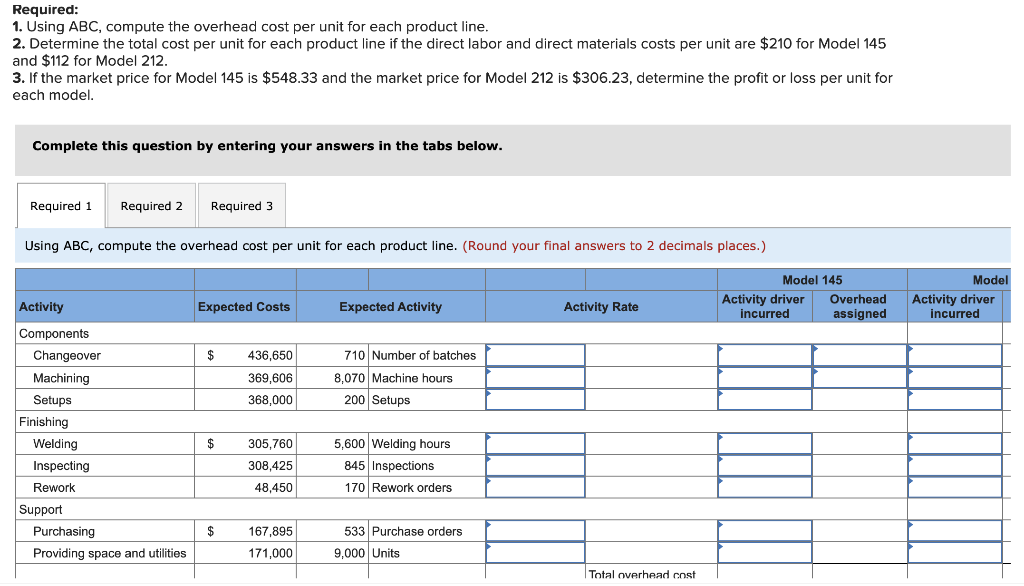Image resolution: width=1024 pixels, height=586 pixels.
Task: Select Model 145 Welding activity driver field
Action: 765,444
